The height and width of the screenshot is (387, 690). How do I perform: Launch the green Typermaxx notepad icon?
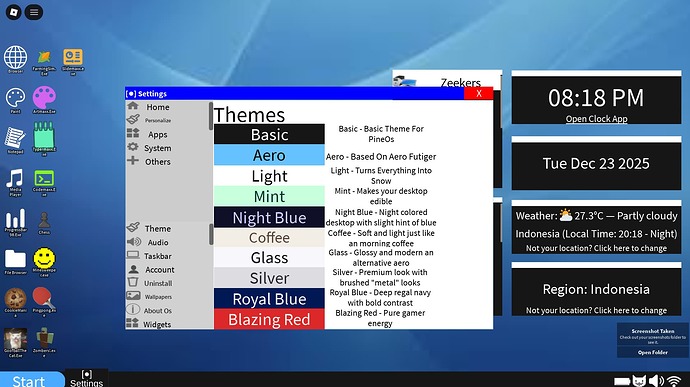(44, 135)
